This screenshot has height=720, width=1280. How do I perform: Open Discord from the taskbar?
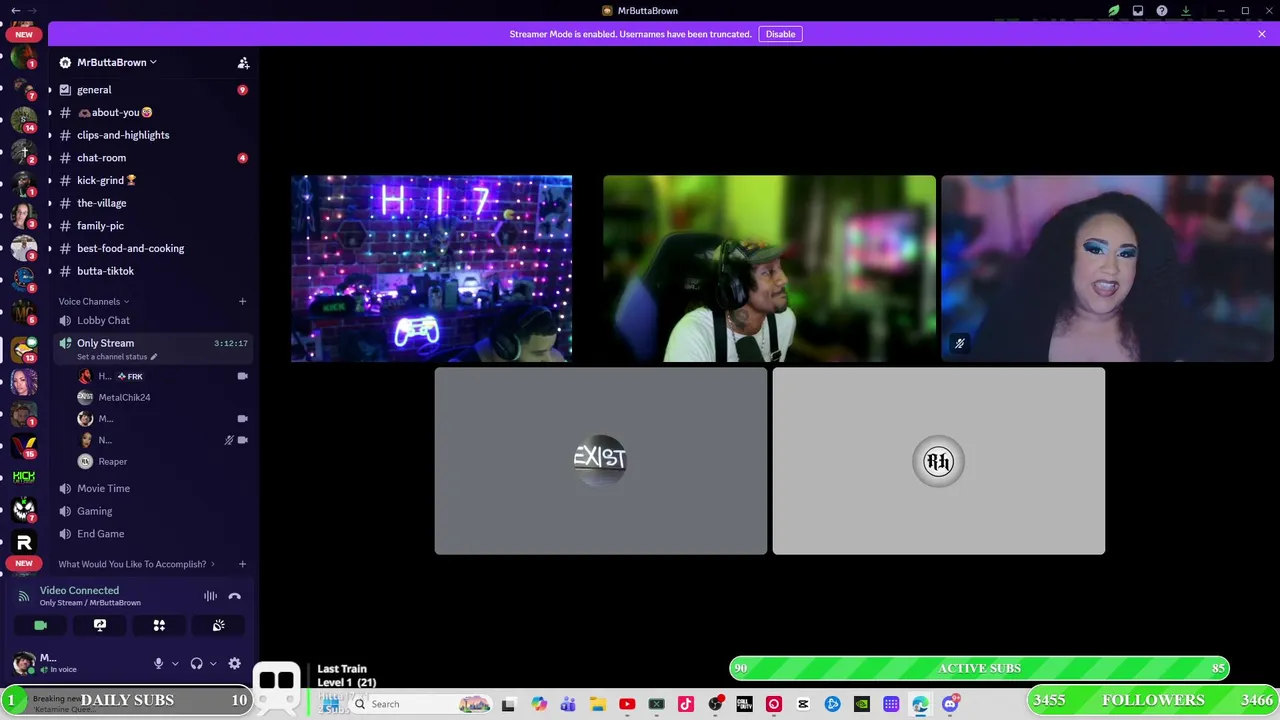(x=950, y=704)
